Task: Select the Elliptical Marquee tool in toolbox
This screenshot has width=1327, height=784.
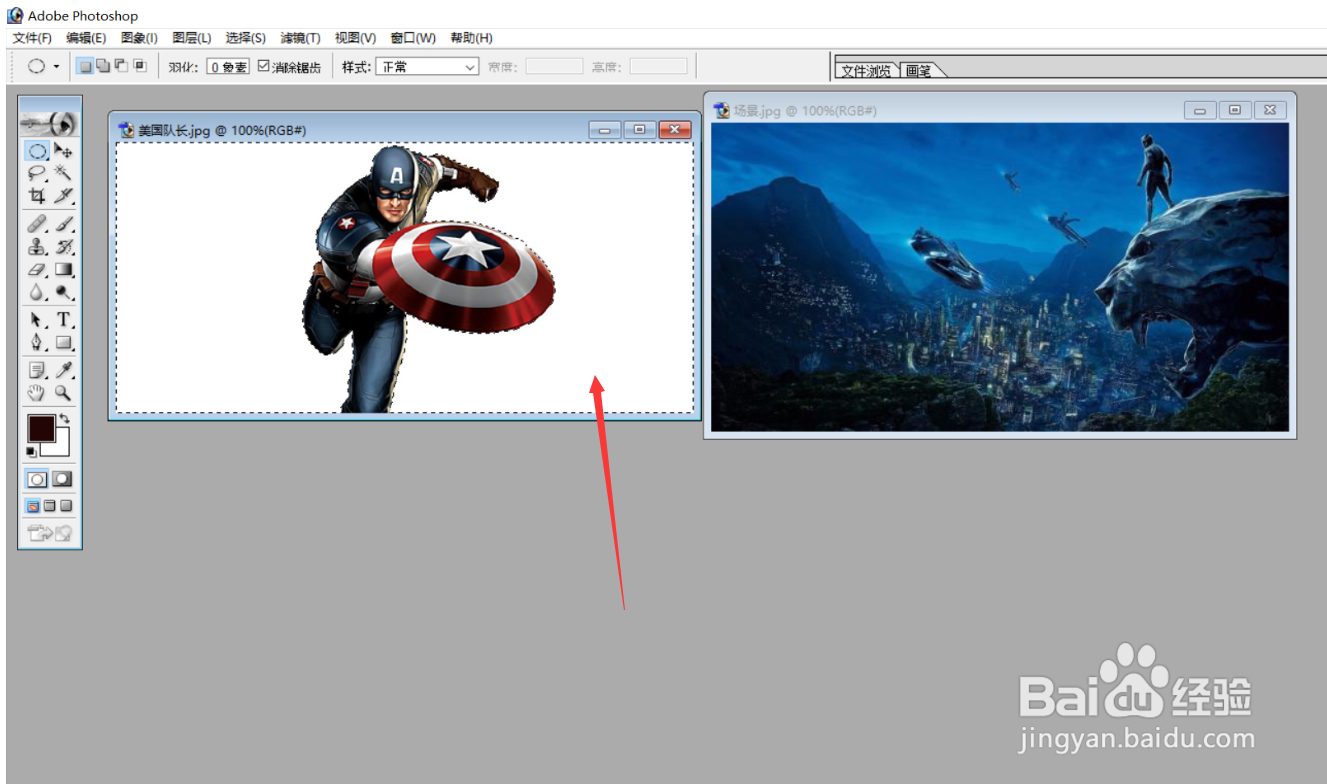Action: pyautogui.click(x=37, y=151)
